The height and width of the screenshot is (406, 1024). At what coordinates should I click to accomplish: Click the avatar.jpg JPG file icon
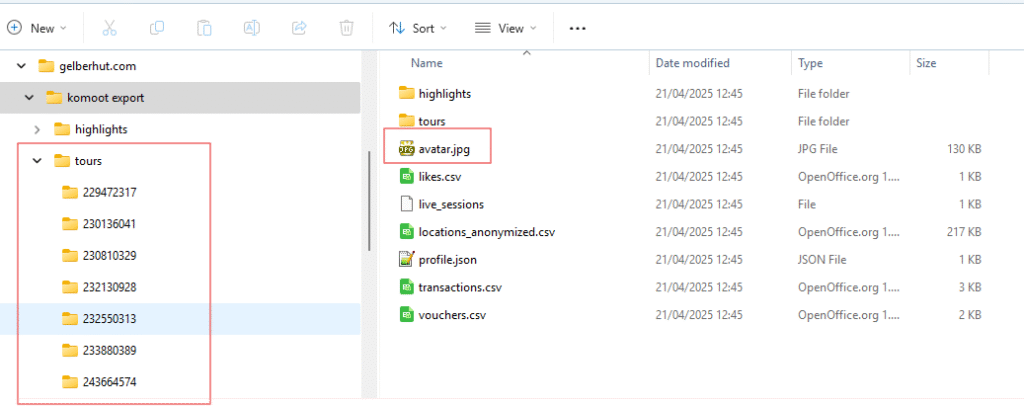coord(407,149)
